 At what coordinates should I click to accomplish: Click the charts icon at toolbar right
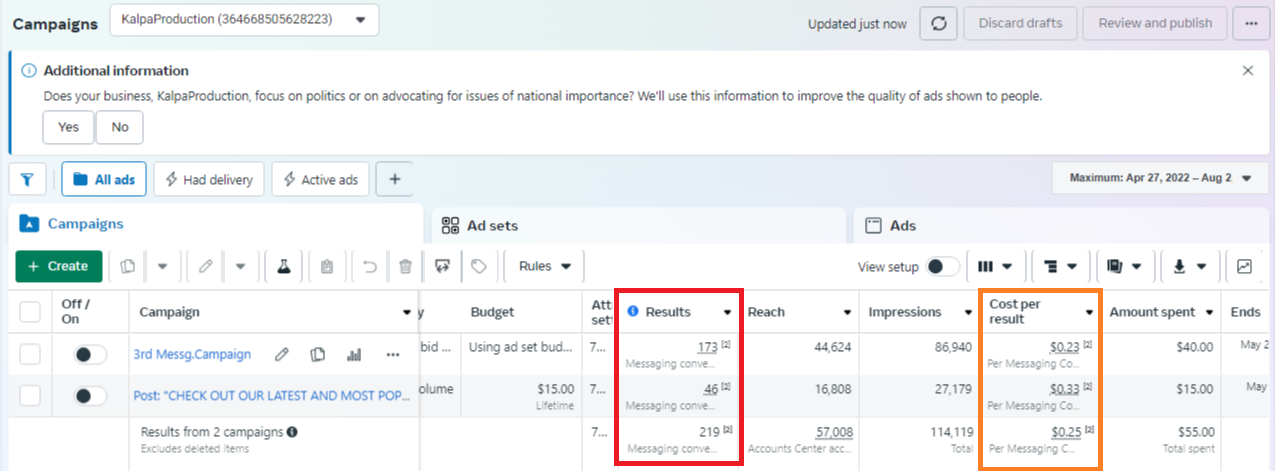[x=1244, y=267]
